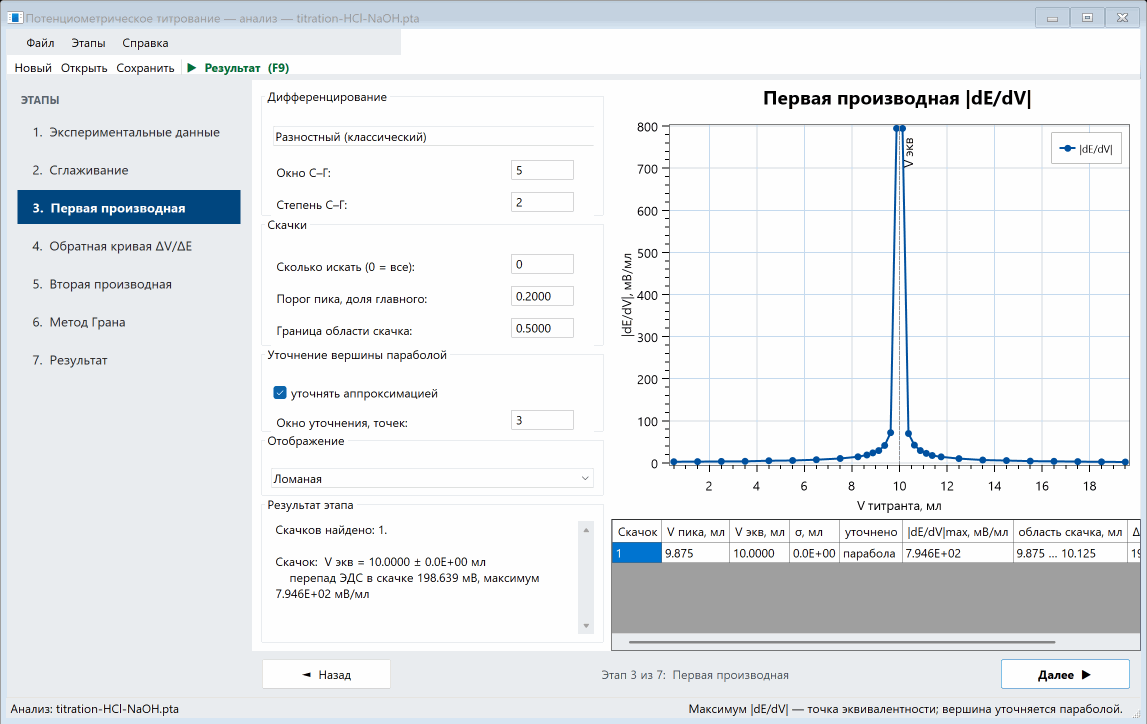Open the Справка menu
Image resolution: width=1147 pixels, height=724 pixels.
[x=146, y=43]
